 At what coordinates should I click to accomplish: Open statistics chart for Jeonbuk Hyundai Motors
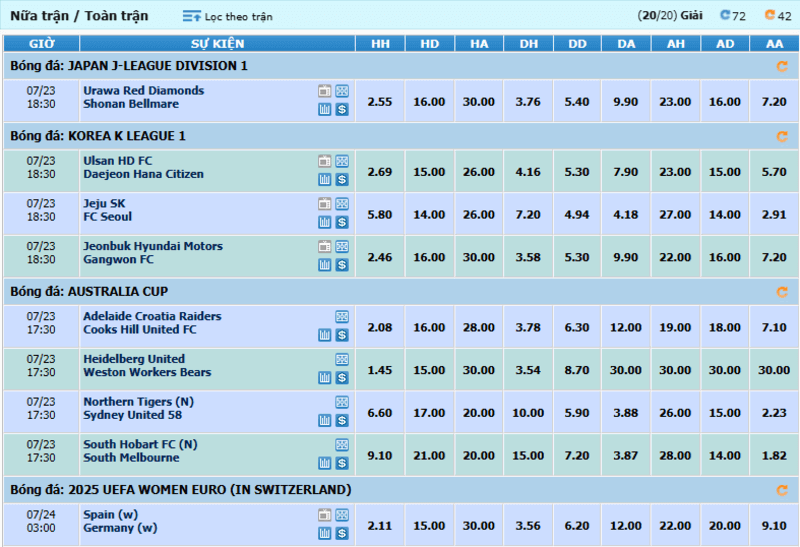[324, 265]
